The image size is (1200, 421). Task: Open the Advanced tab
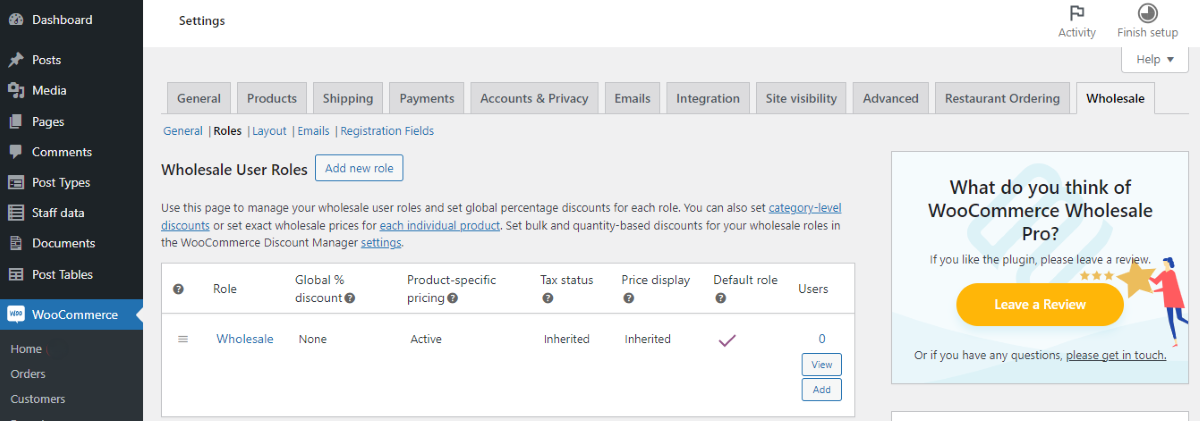890,98
